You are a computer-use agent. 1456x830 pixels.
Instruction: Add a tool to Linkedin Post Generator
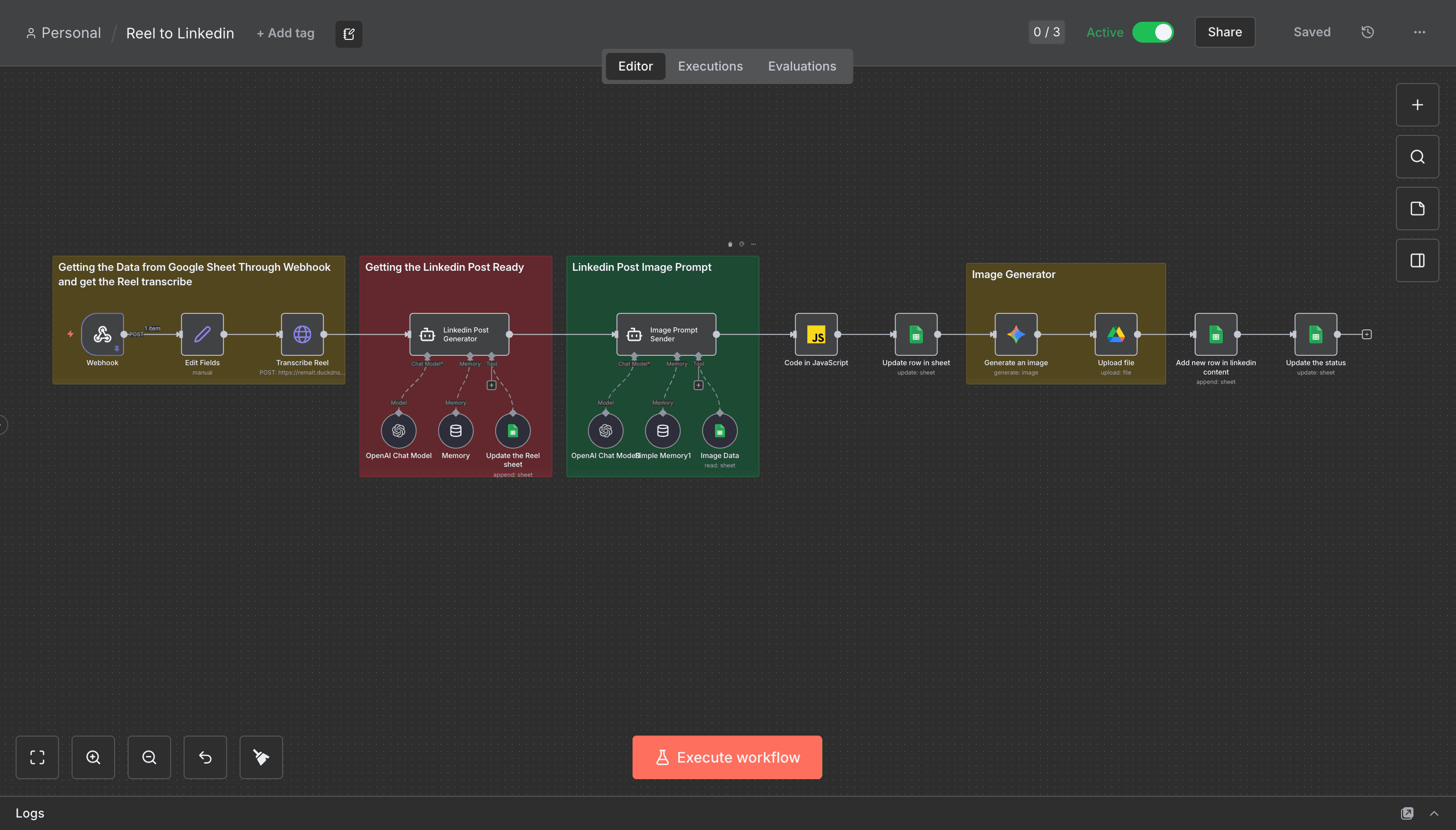click(x=491, y=385)
